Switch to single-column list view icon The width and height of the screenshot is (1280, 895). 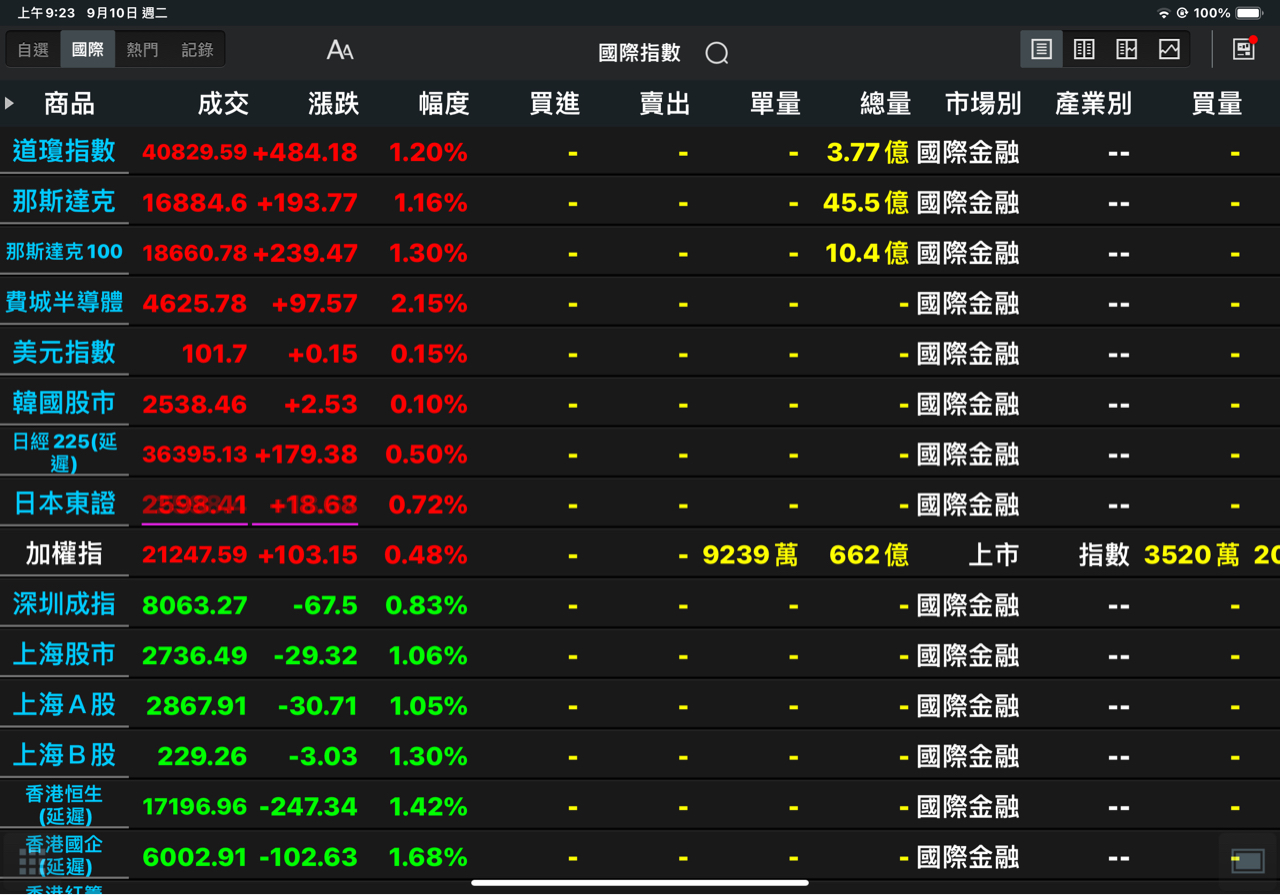pos(1041,49)
